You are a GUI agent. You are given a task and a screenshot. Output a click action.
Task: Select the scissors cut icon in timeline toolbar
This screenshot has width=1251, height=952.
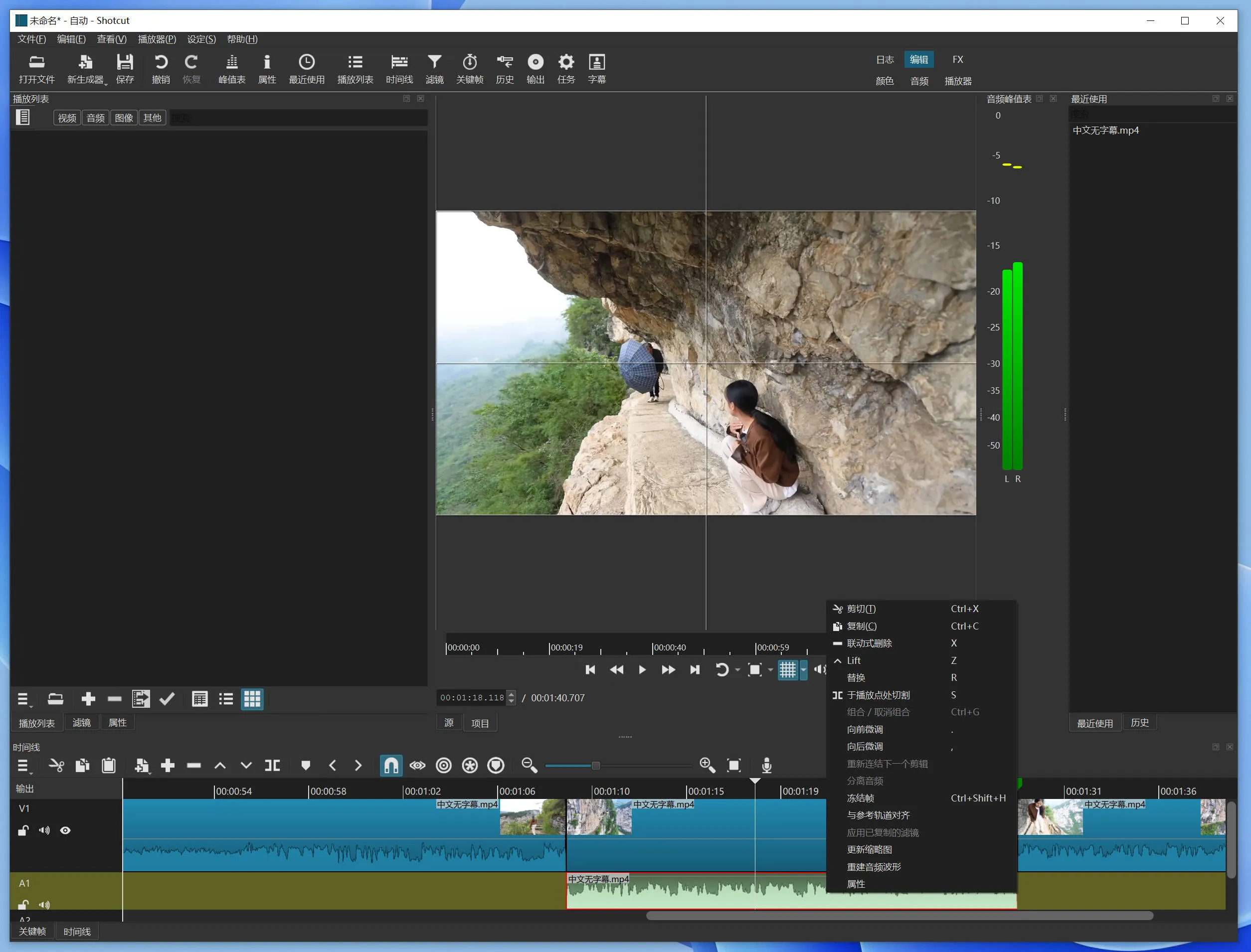[x=56, y=765]
